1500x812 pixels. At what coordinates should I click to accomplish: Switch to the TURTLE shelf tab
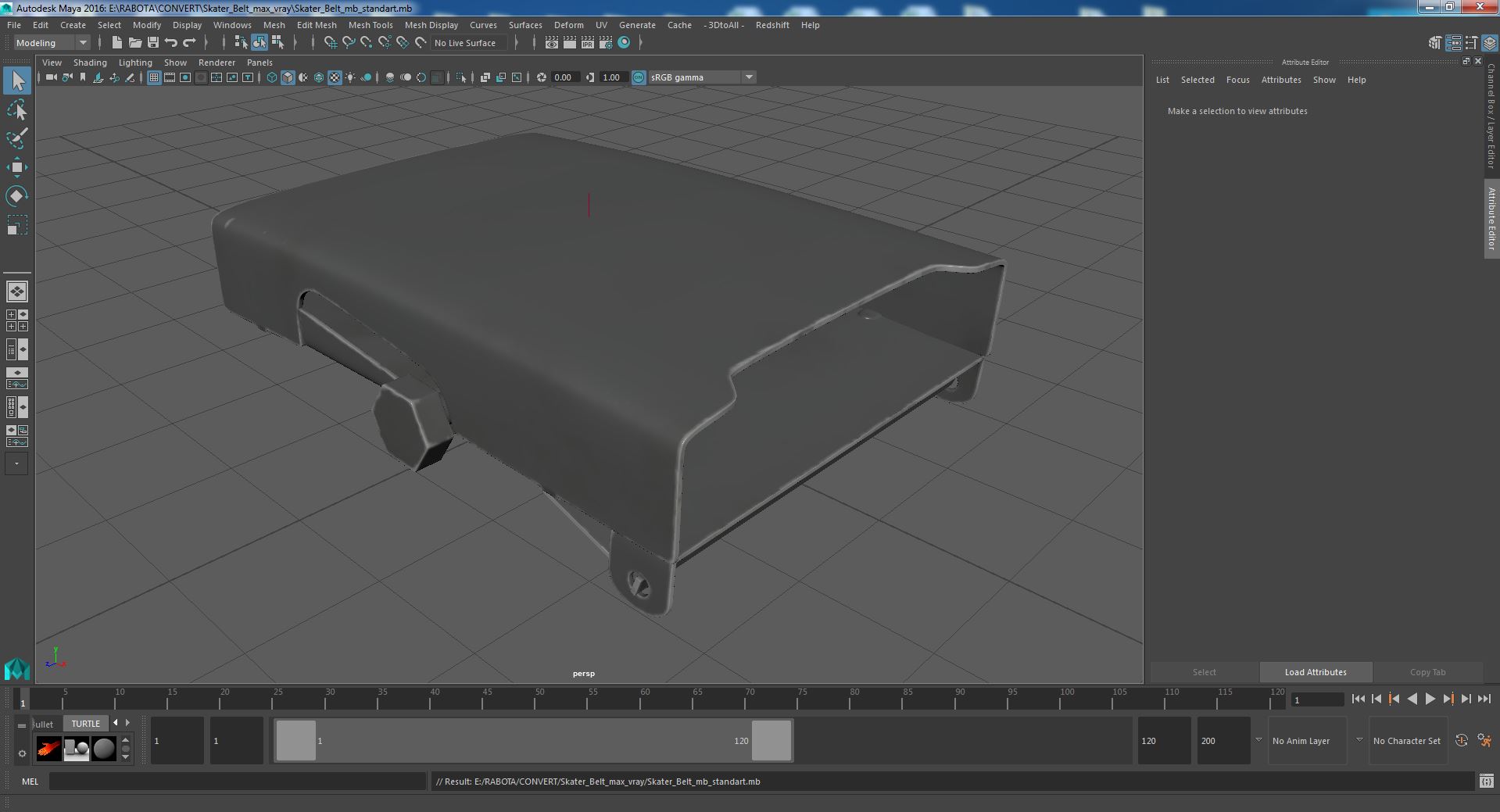86,724
